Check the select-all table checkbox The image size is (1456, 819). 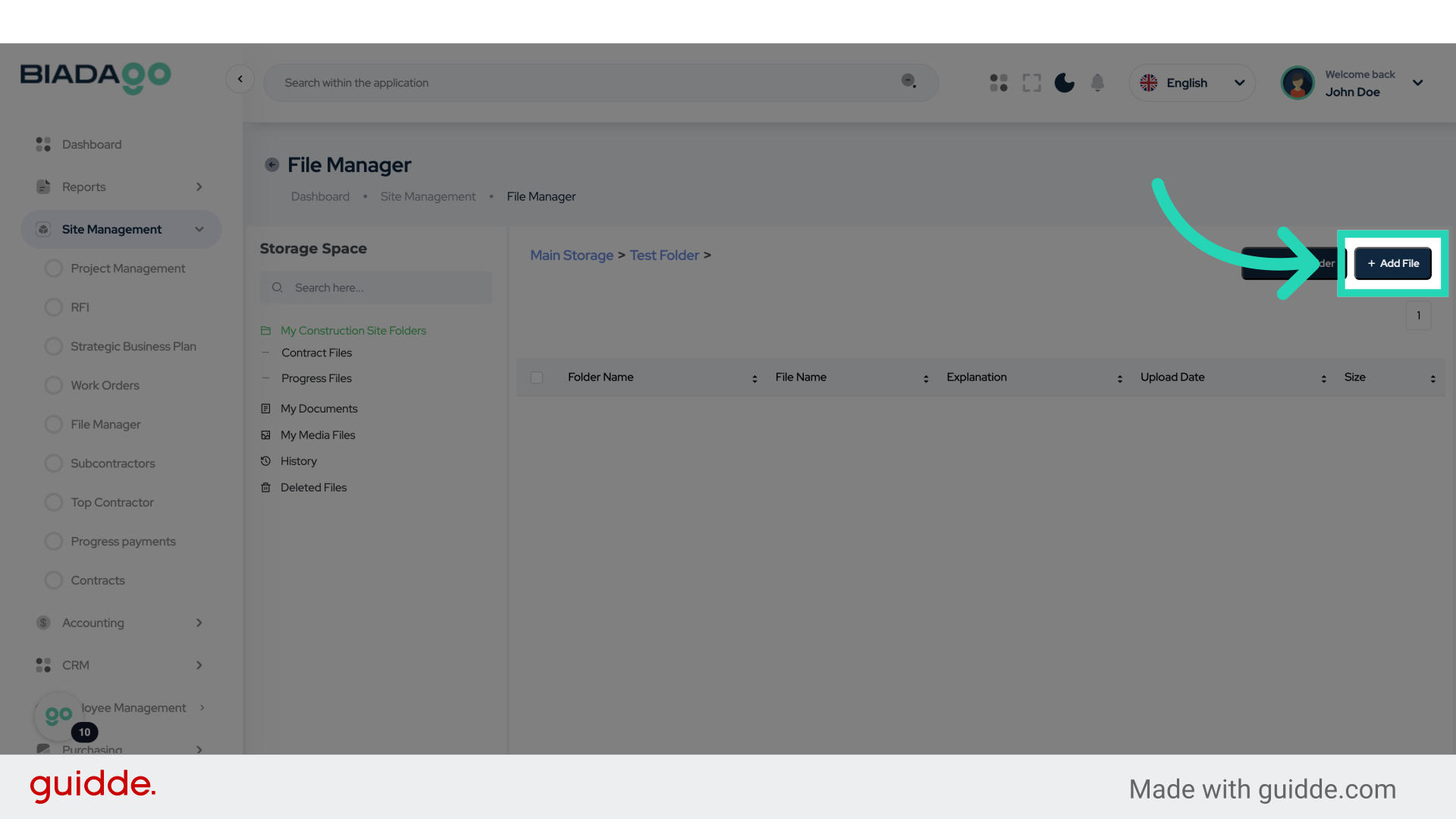tap(537, 378)
